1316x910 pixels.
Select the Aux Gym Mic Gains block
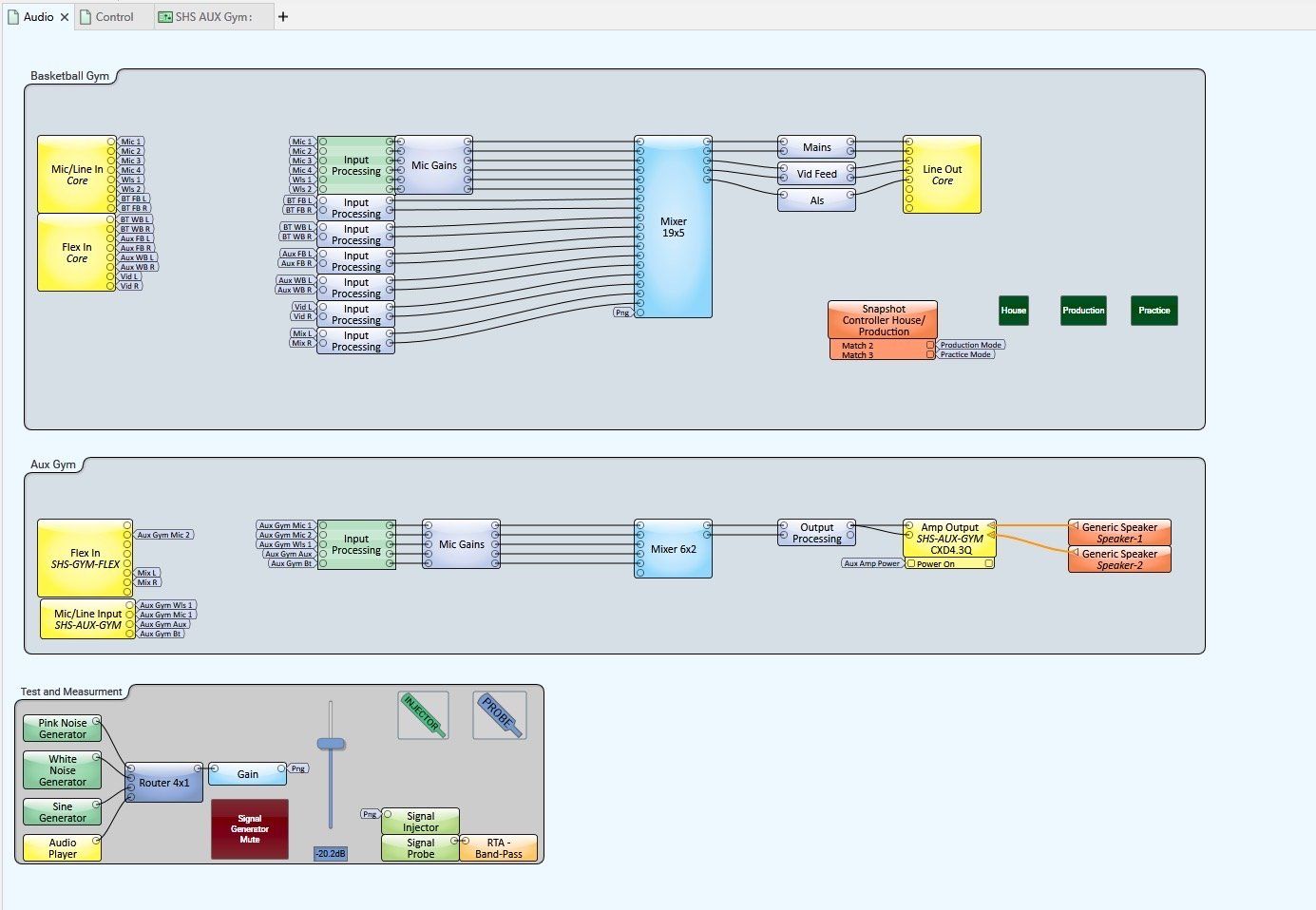point(461,544)
